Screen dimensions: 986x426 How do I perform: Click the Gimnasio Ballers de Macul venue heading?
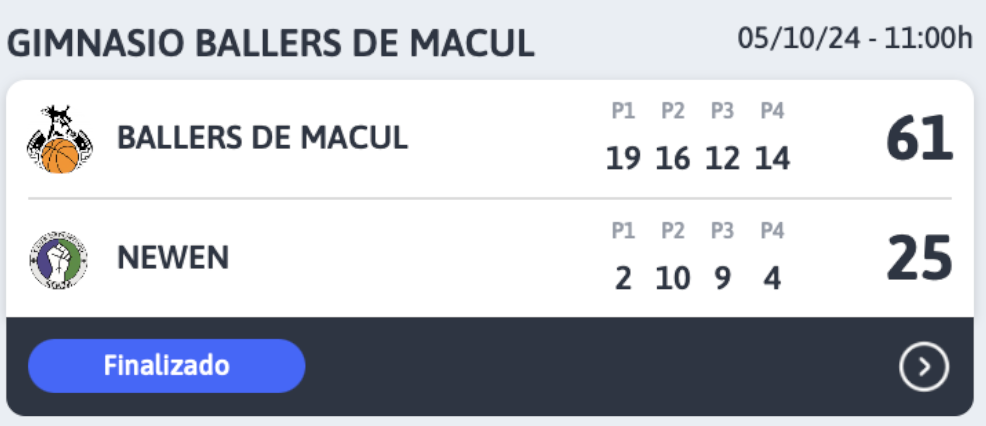[x=270, y=44]
